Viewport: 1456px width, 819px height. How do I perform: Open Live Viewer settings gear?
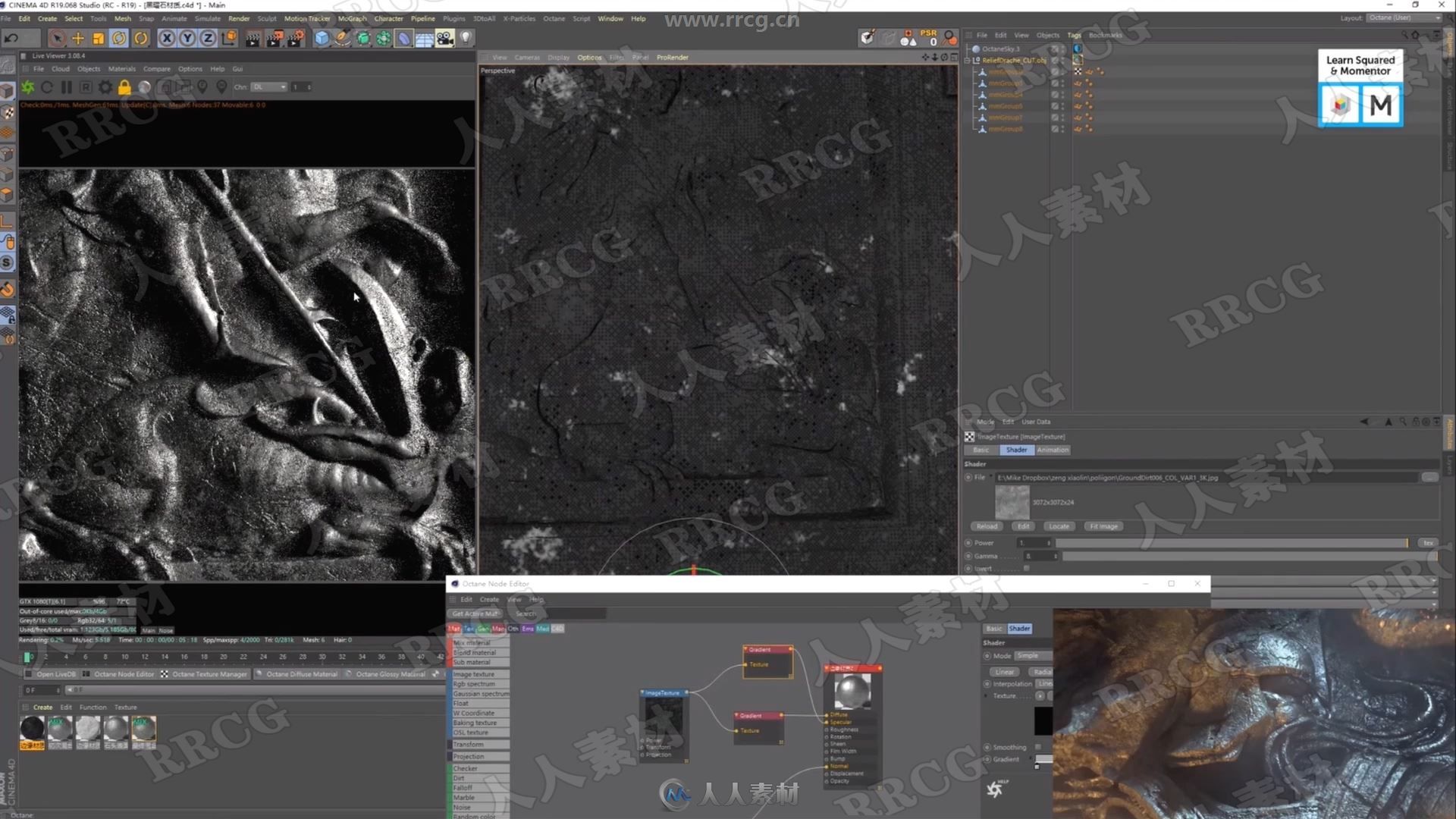tap(105, 87)
